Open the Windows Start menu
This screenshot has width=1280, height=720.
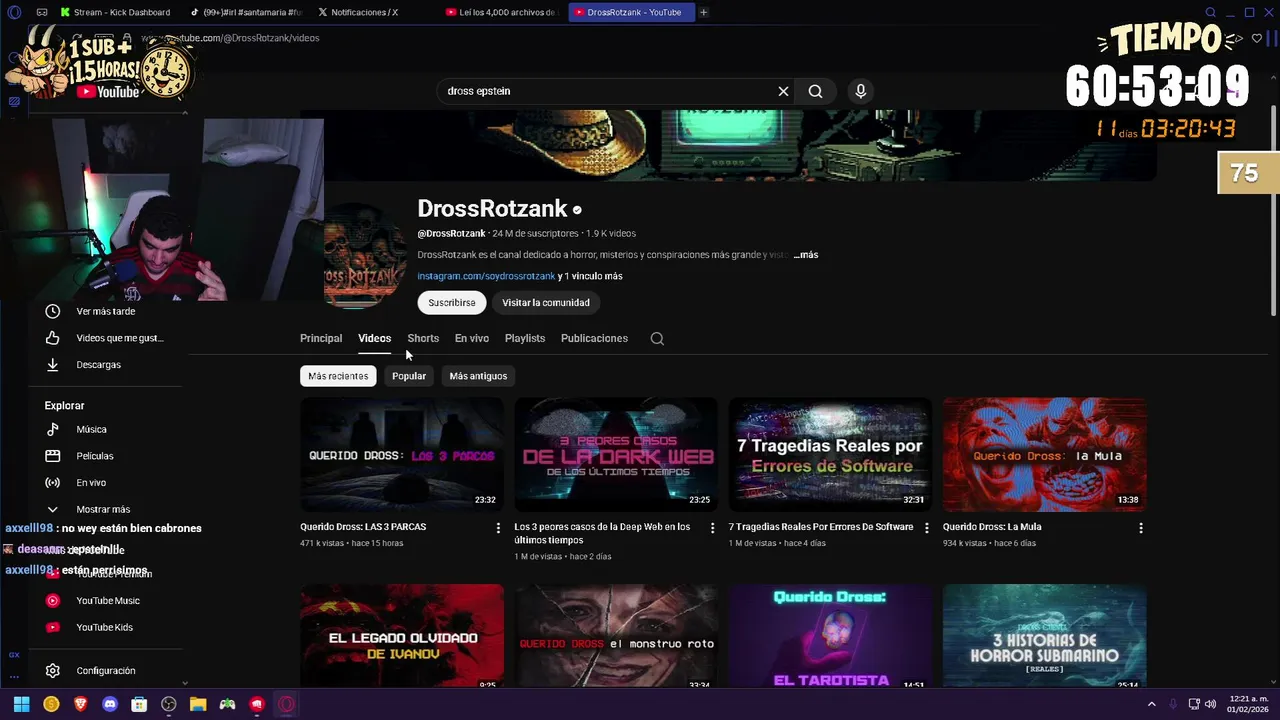pyautogui.click(x=21, y=704)
